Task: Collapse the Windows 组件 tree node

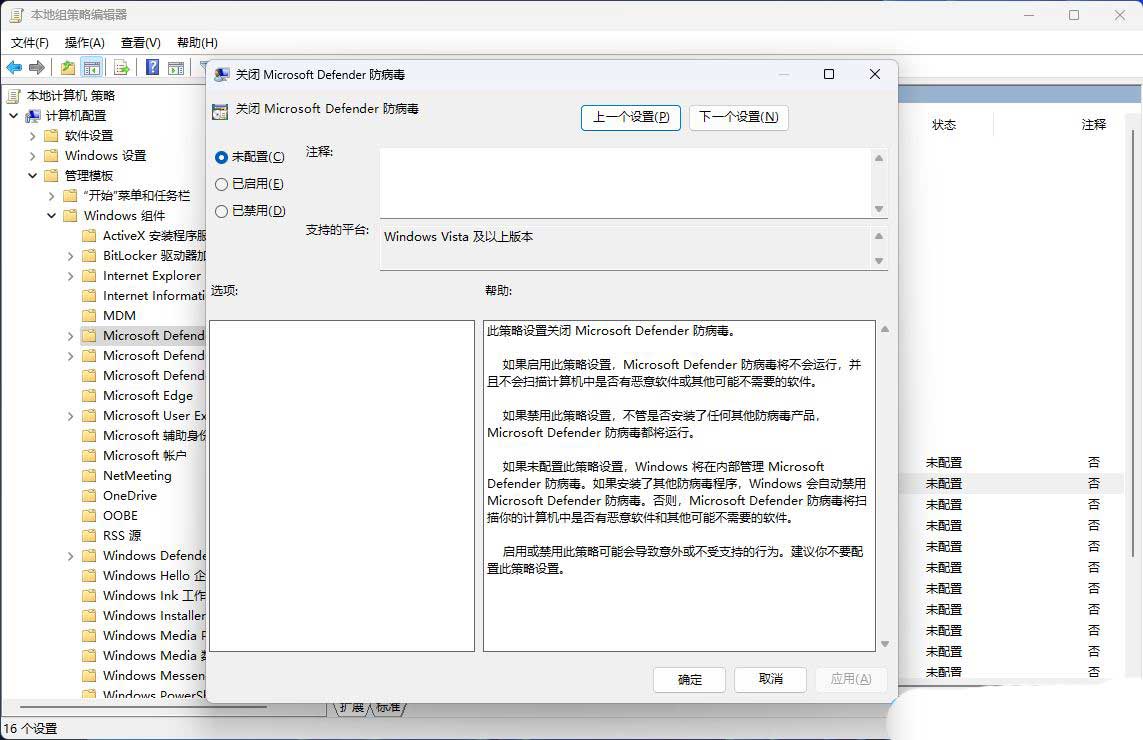Action: 51,215
